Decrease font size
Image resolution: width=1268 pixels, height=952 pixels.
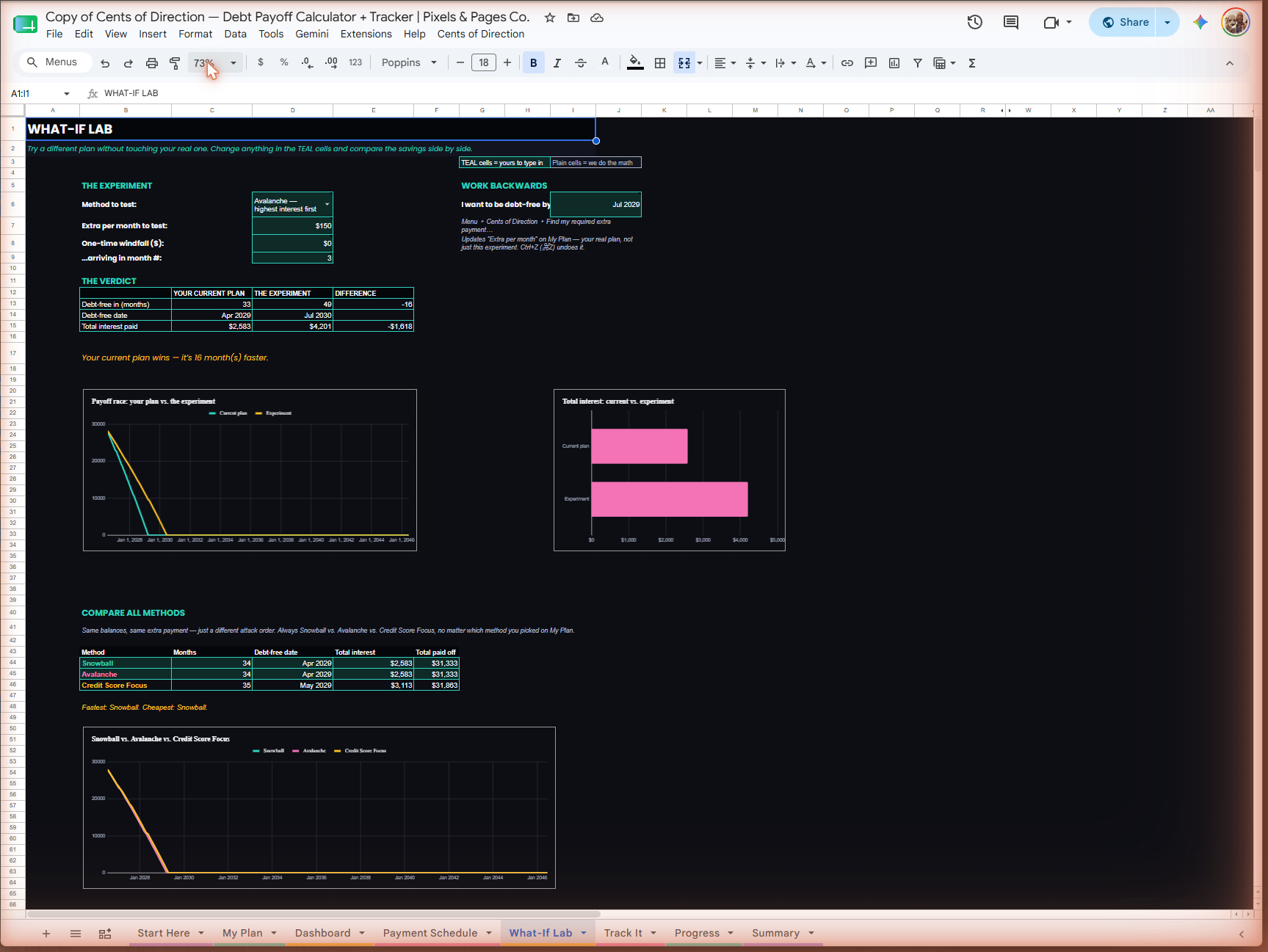click(x=460, y=63)
